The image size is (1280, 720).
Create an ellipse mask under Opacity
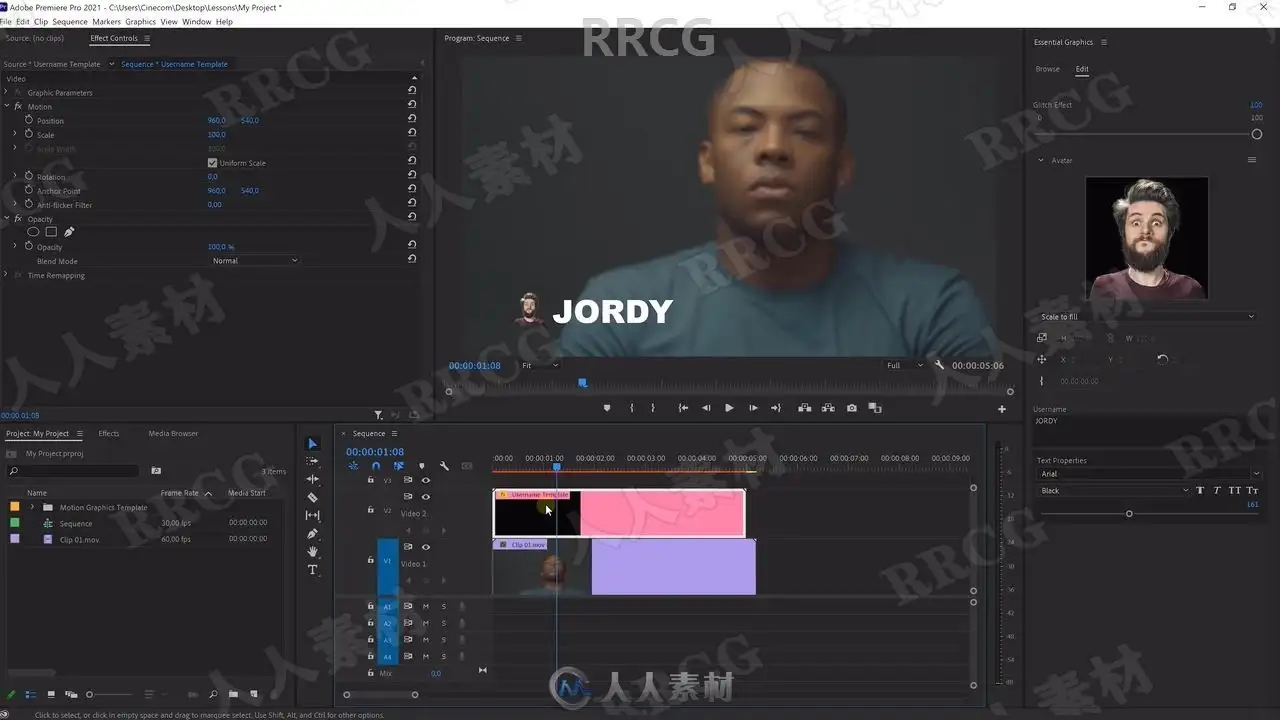pos(33,232)
